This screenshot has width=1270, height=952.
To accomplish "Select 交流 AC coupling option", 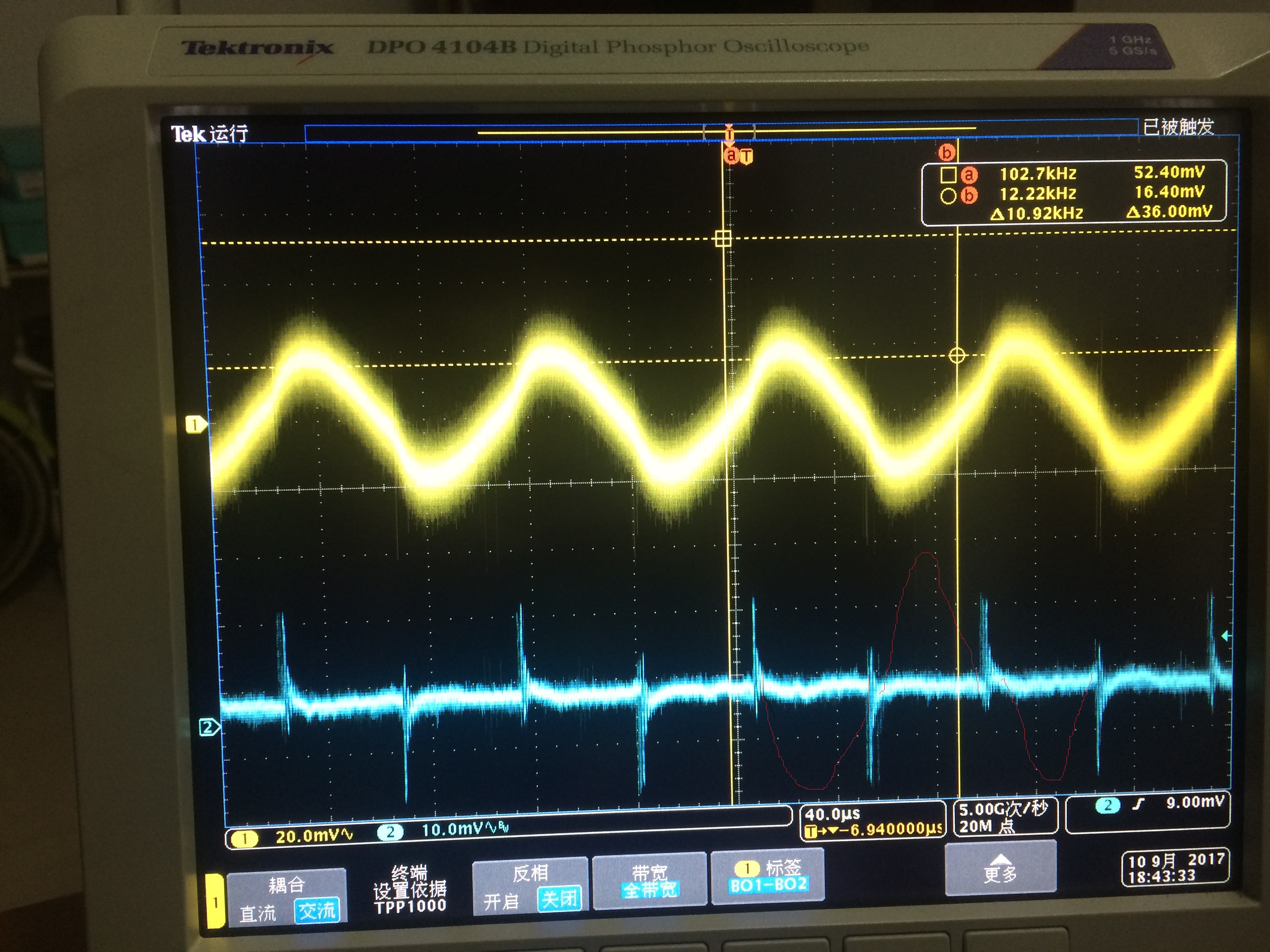I will pos(316,911).
